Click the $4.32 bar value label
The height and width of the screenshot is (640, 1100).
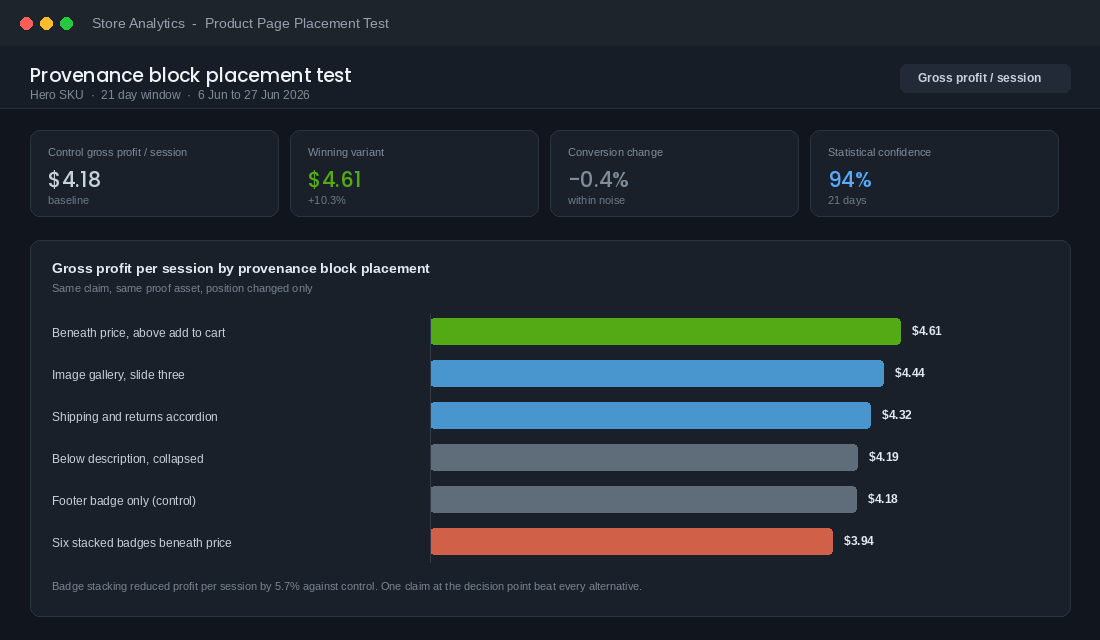(x=897, y=415)
